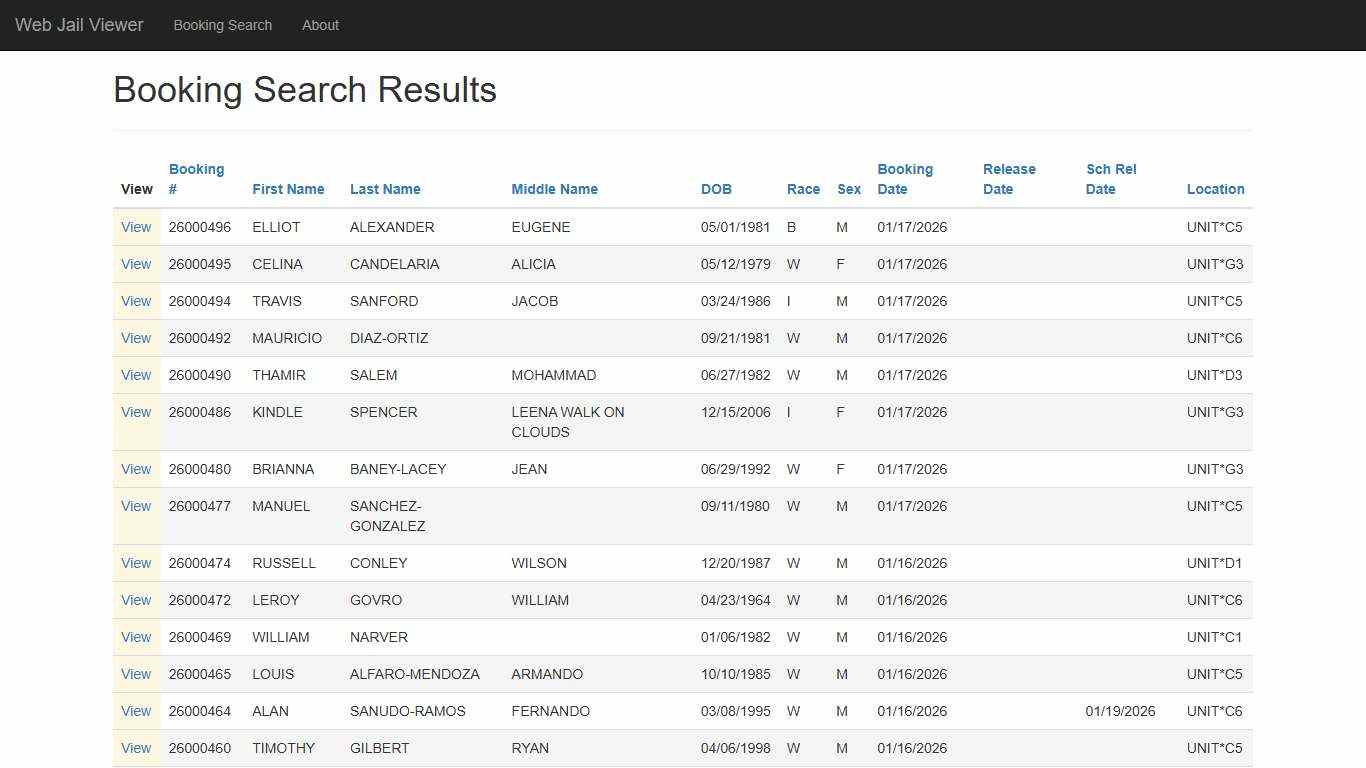The height and width of the screenshot is (768, 1366).
Task: View booking record for TIMOTHY GILBERT
Action: coord(136,748)
